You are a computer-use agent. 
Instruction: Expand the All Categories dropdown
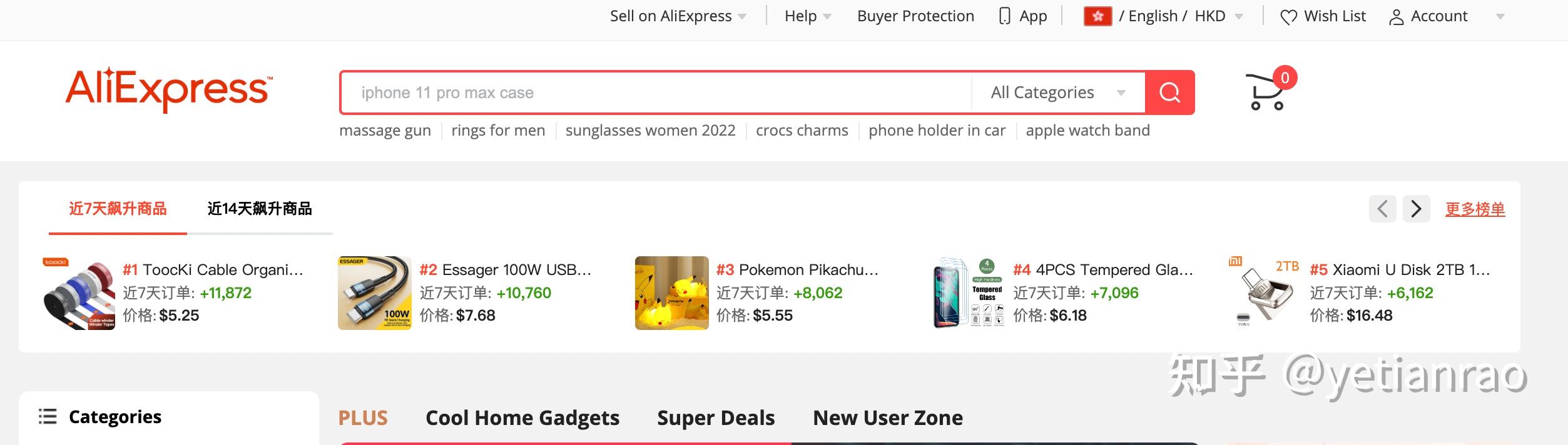tap(1059, 92)
